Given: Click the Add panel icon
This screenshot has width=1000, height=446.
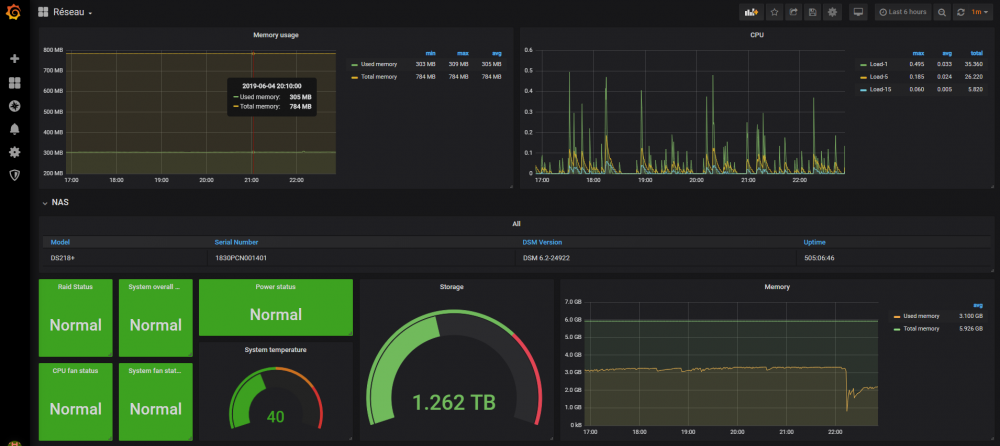Looking at the screenshot, I should pyautogui.click(x=750, y=12).
